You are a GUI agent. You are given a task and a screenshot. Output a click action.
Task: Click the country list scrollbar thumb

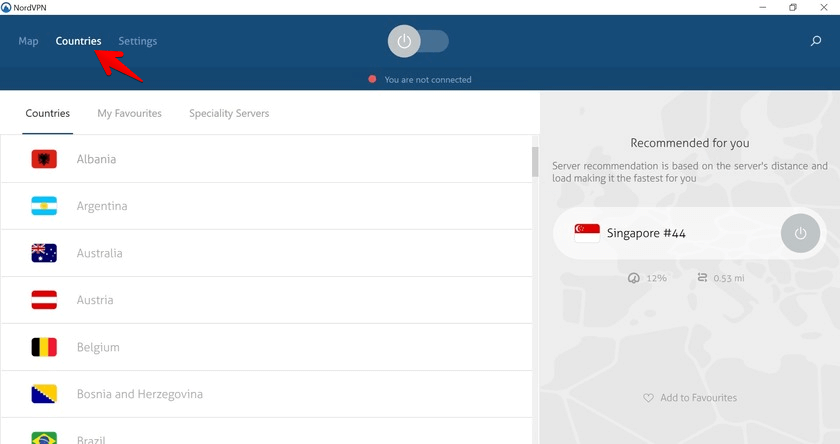[x=535, y=162]
